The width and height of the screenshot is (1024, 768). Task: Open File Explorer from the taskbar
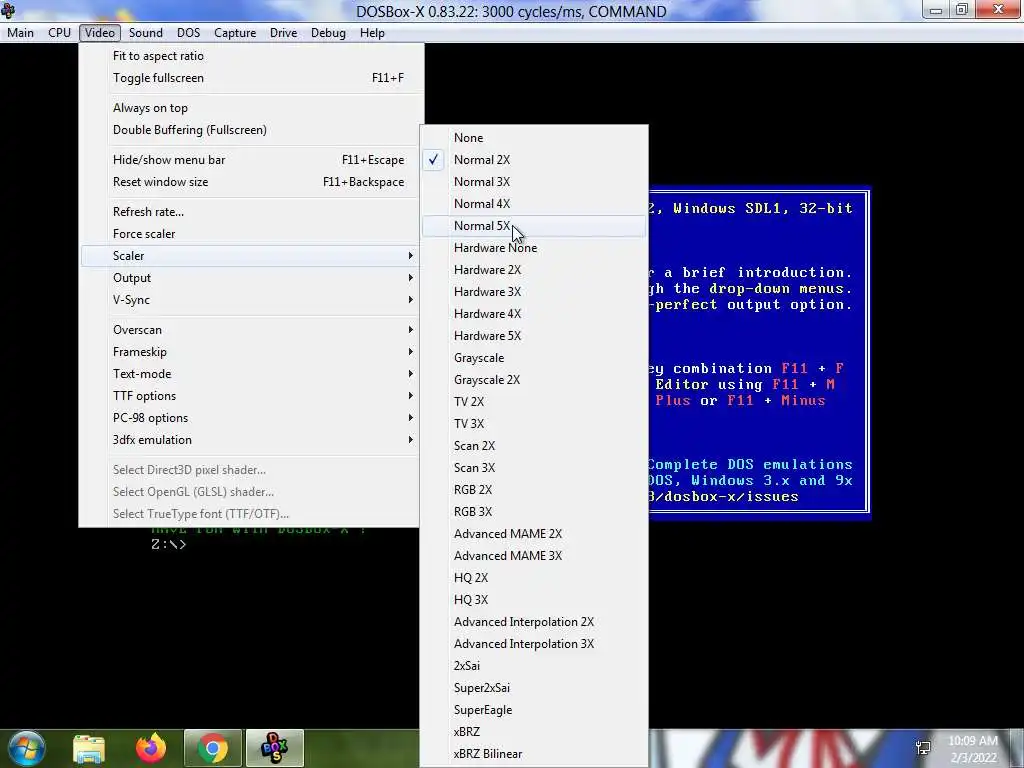click(89, 748)
